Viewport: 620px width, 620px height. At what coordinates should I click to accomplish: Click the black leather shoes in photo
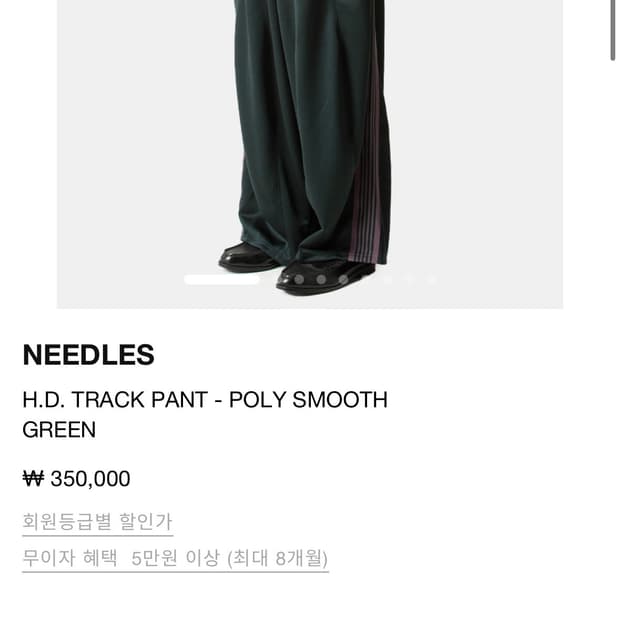pyautogui.click(x=297, y=269)
